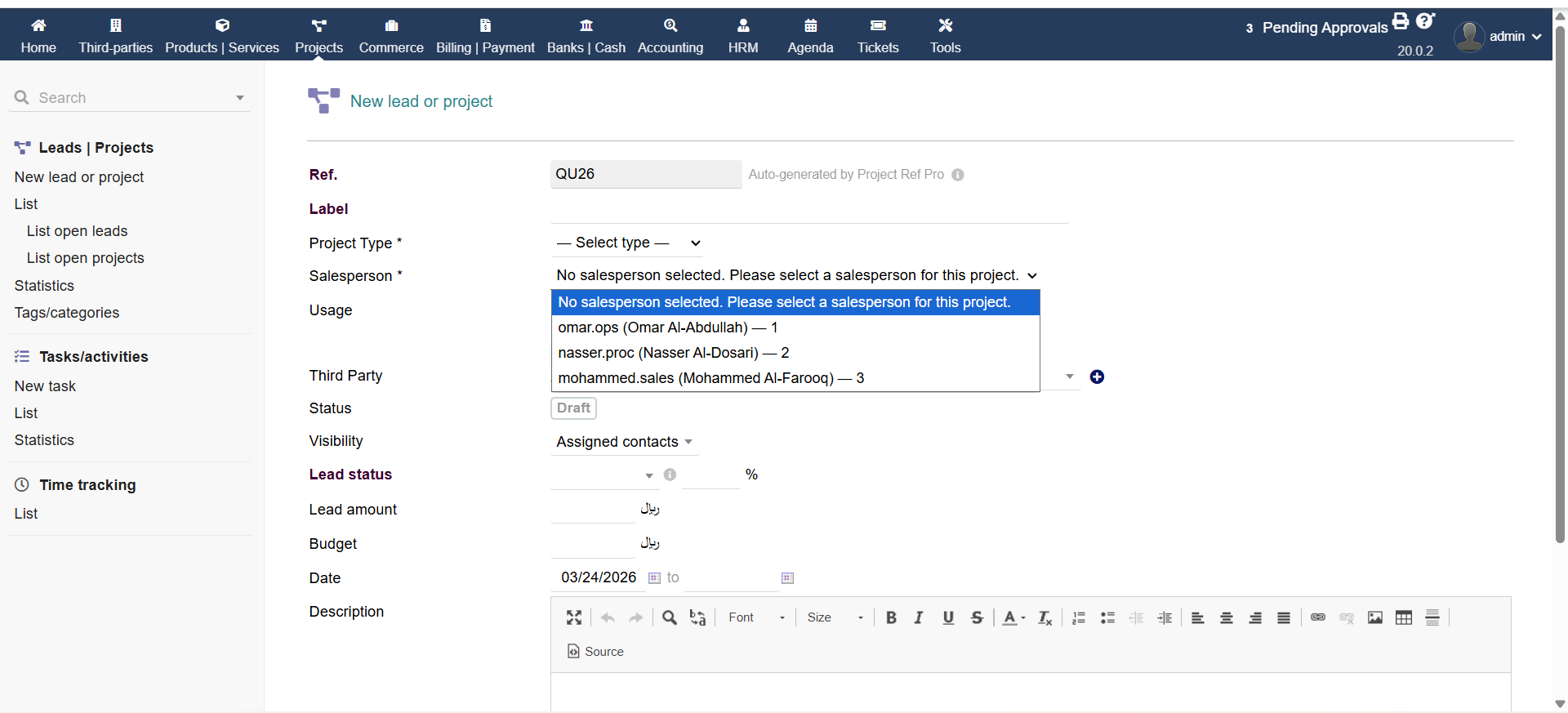Open the Font dropdown in editor
Viewport: 1568px width, 713px height.
[755, 617]
